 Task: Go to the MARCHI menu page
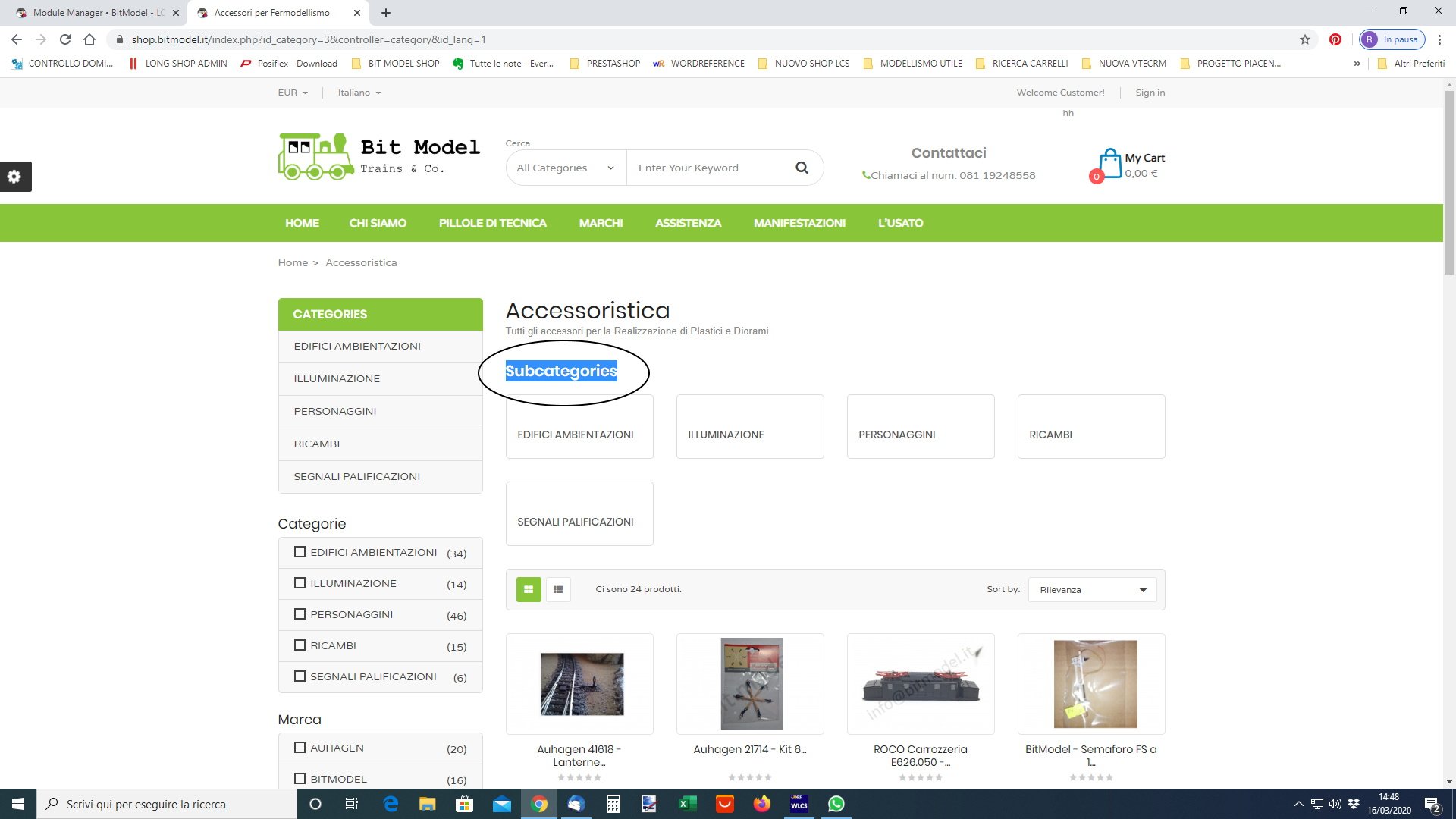coord(601,223)
